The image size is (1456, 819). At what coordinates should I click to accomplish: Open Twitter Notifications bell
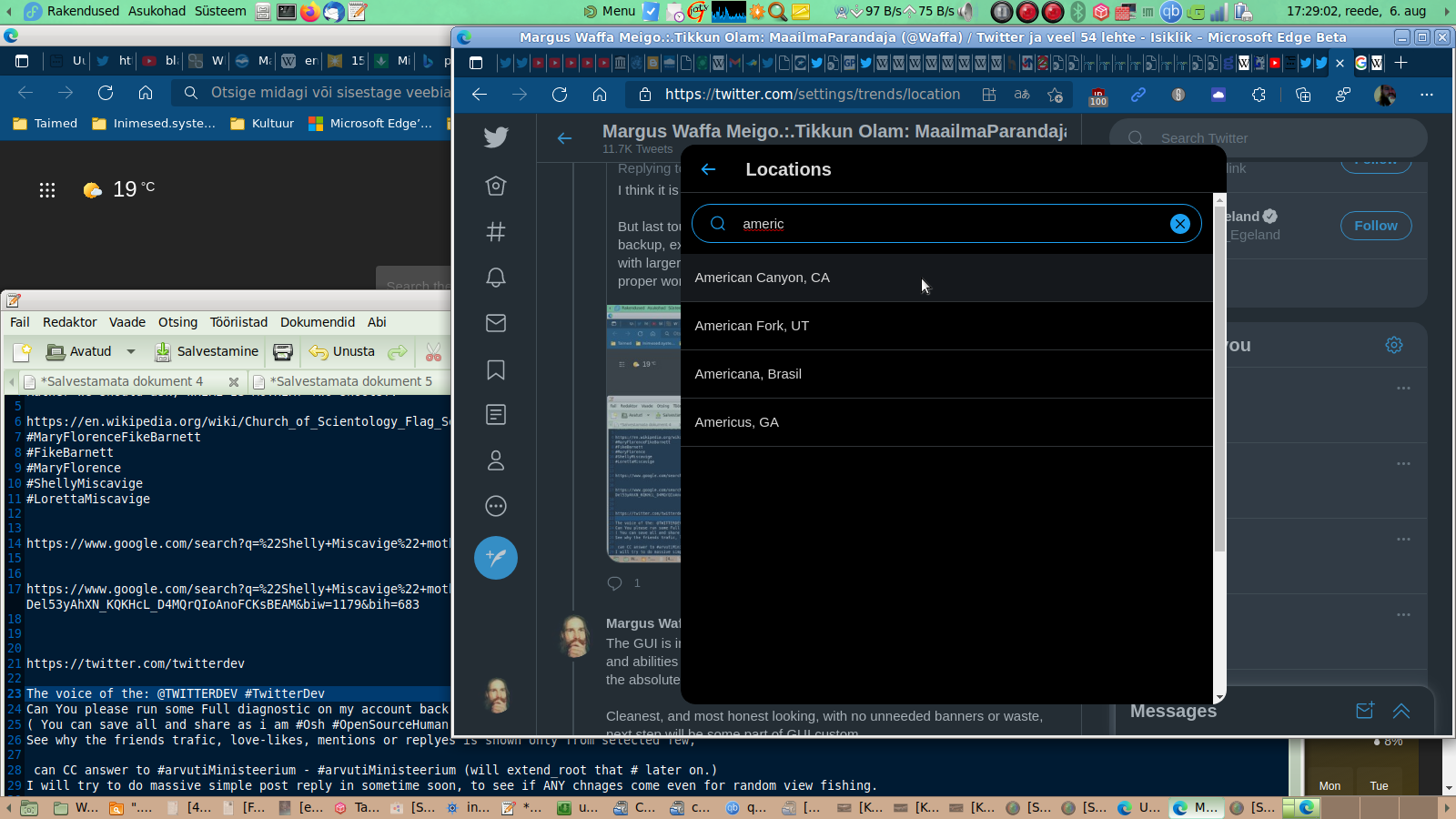496,278
